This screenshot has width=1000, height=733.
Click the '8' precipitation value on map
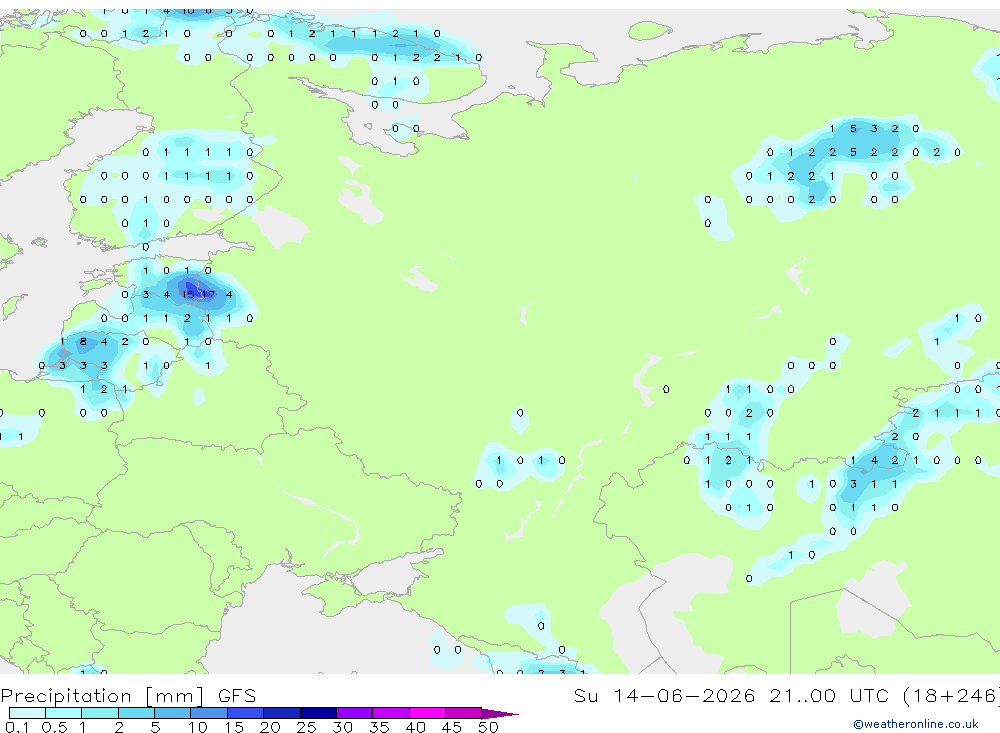(x=83, y=341)
